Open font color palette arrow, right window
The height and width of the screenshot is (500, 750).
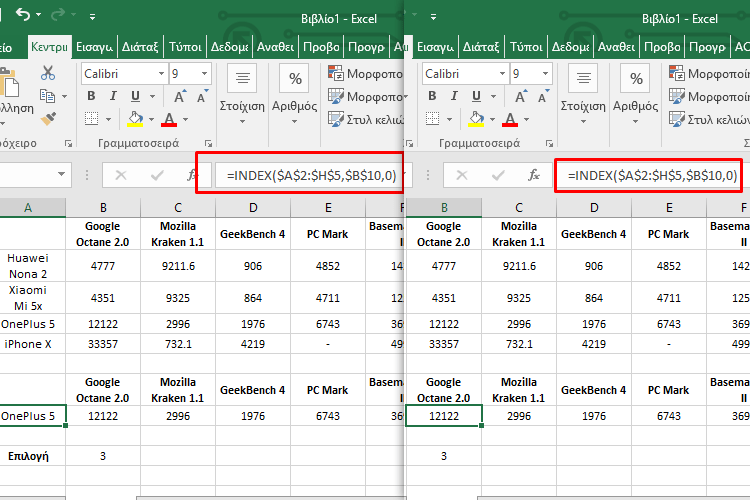coord(527,119)
